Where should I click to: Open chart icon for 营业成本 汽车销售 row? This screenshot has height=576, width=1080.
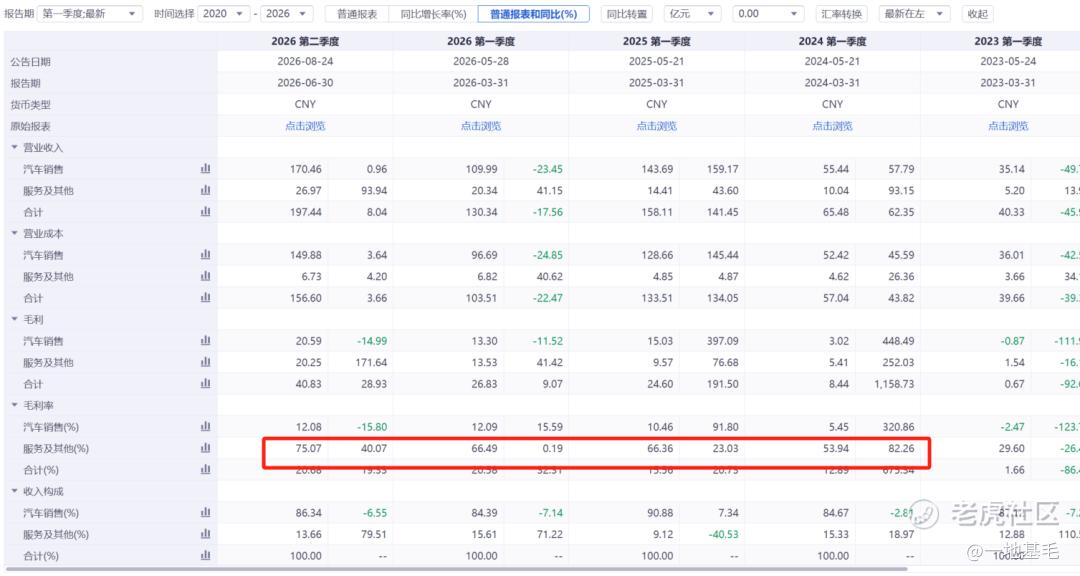[x=205, y=255]
